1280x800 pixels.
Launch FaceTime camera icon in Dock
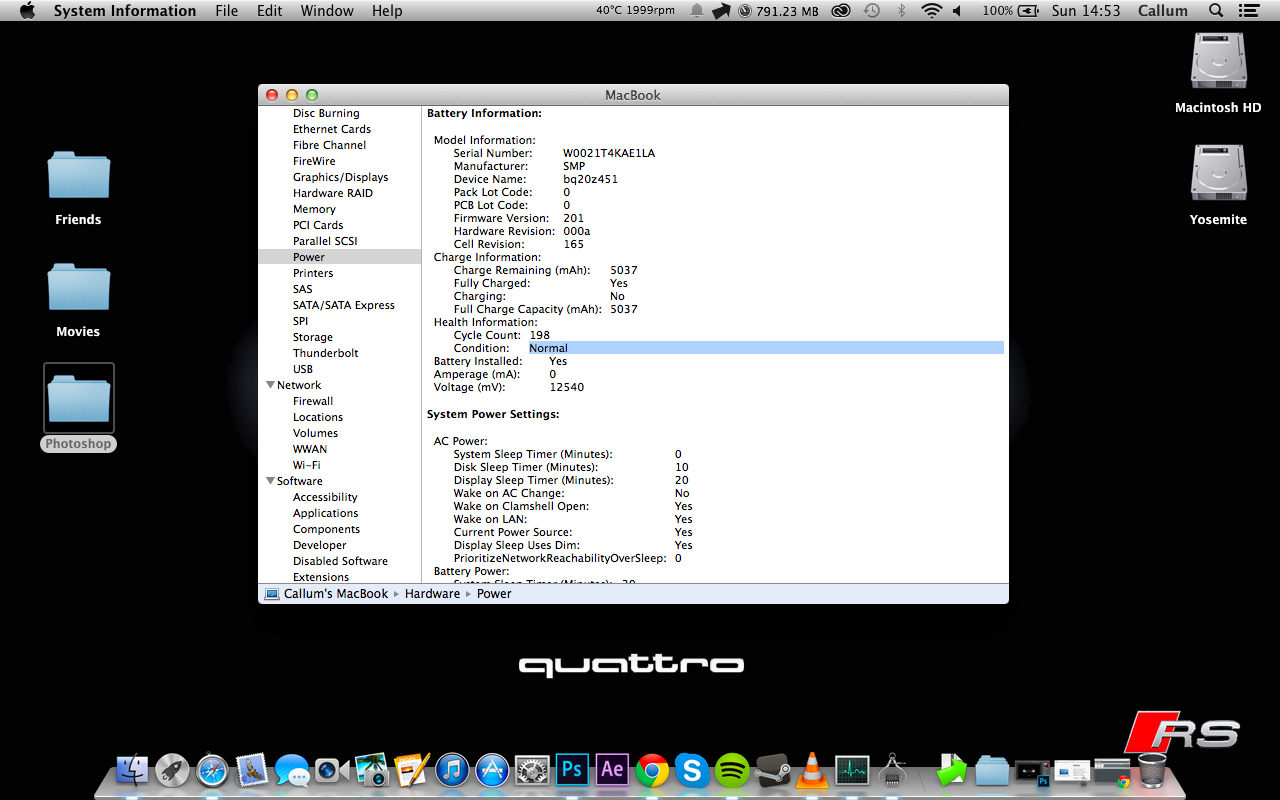[332, 770]
